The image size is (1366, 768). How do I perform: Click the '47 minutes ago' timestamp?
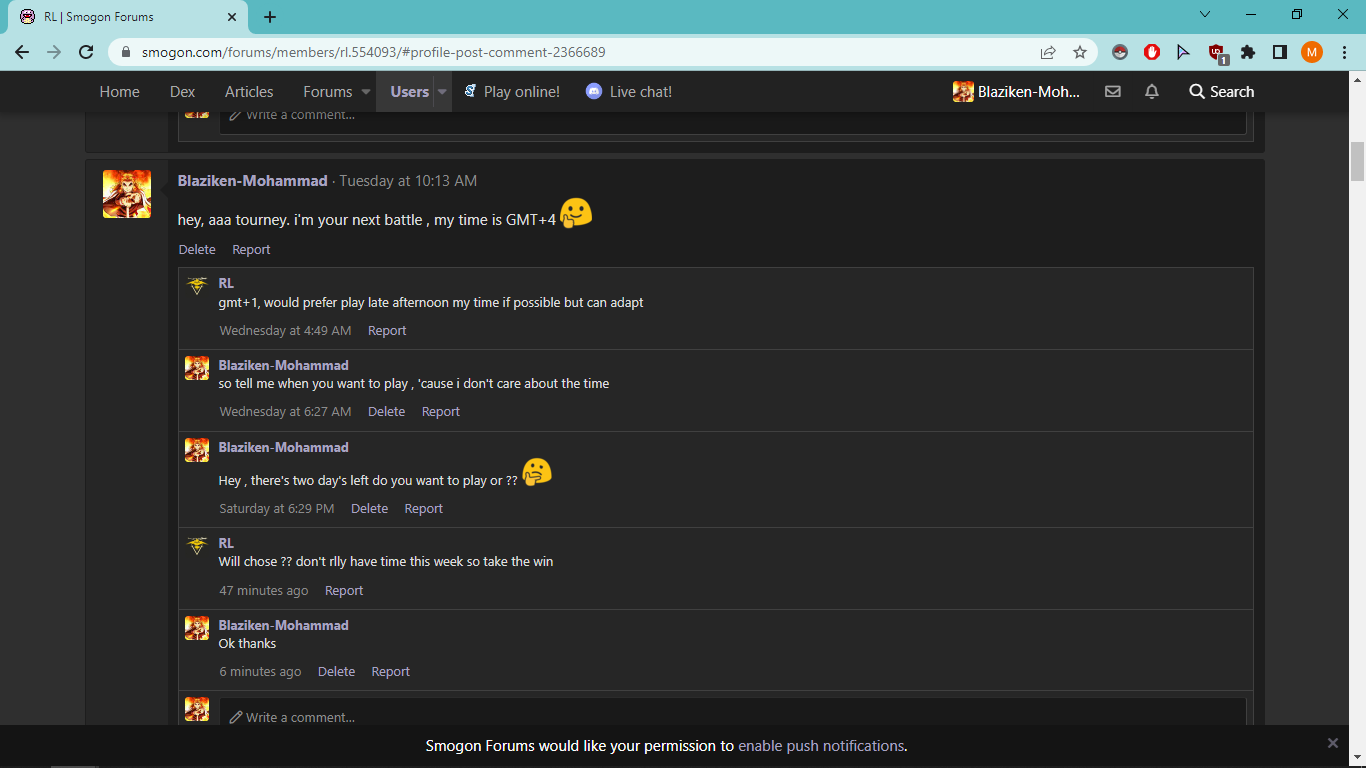coord(264,591)
